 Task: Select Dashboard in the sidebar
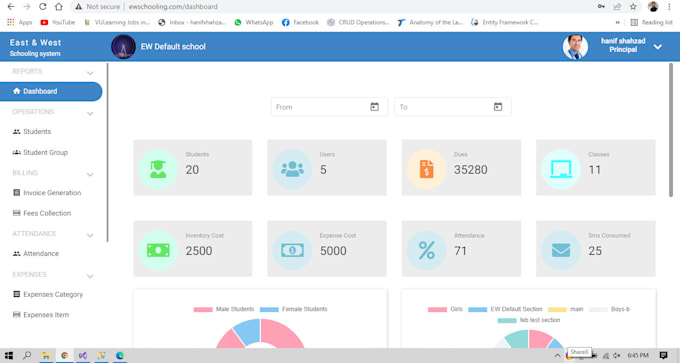click(51, 91)
